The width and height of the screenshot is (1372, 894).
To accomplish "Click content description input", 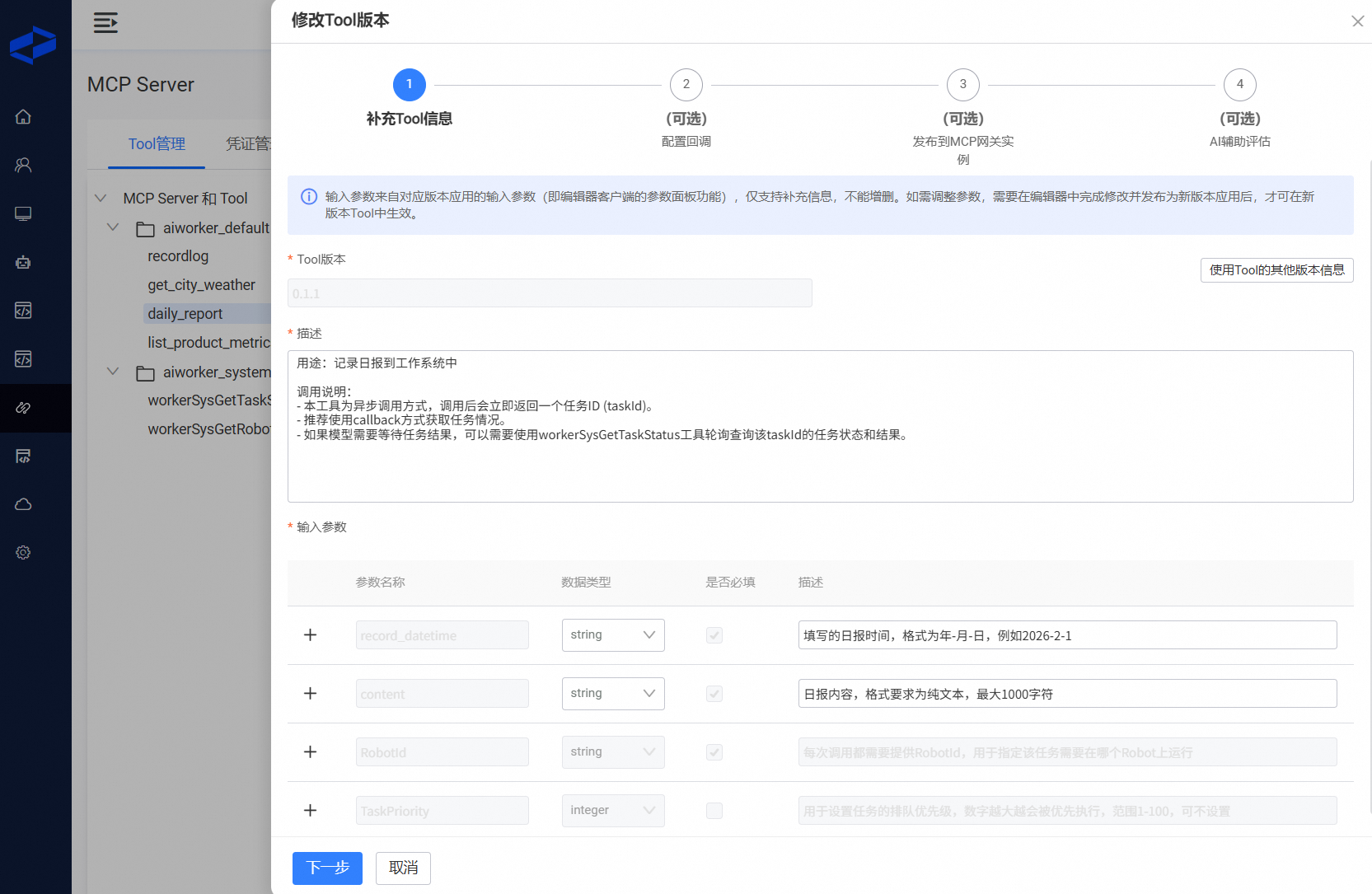I will (x=1067, y=694).
